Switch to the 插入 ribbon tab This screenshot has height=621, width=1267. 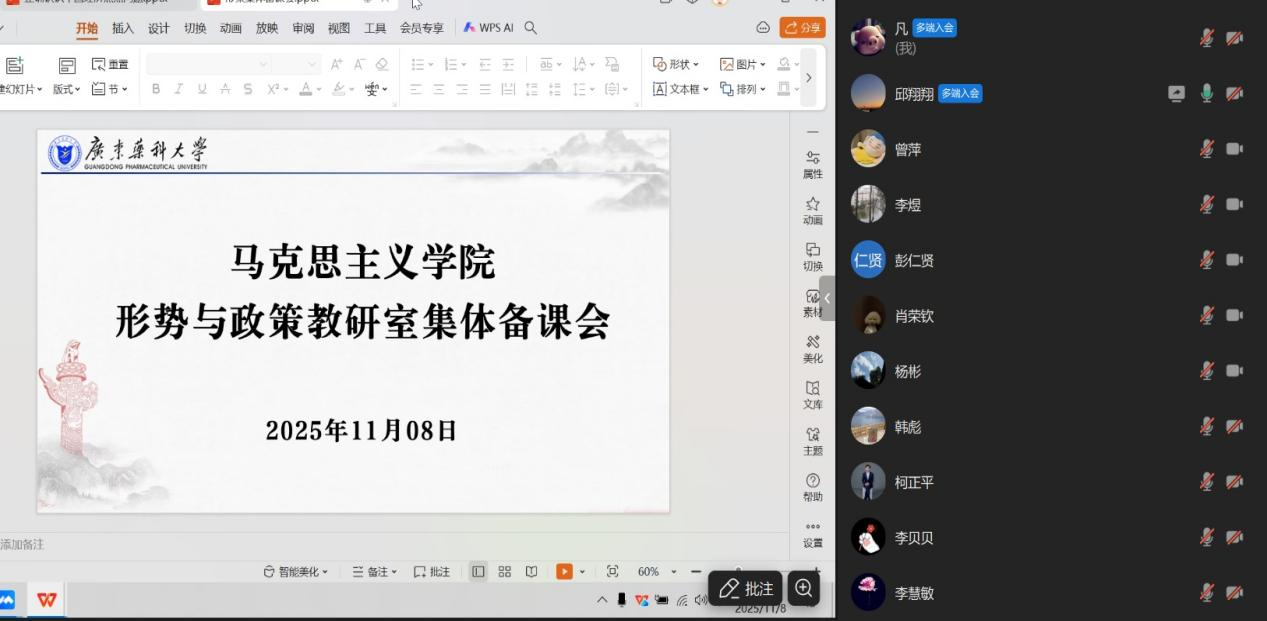pos(123,28)
